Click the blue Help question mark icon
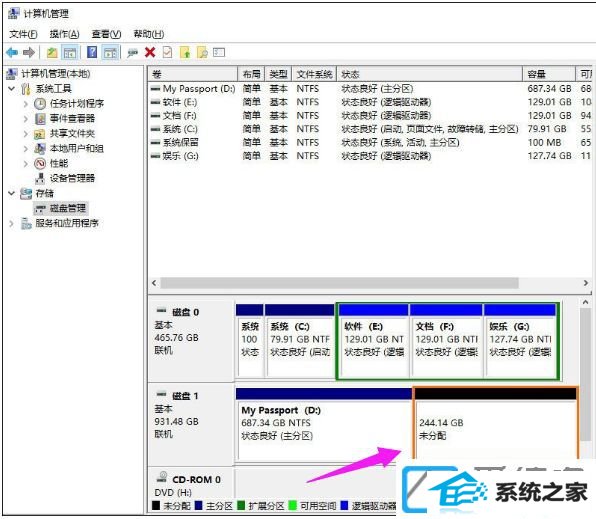The image size is (596, 519). [92, 52]
